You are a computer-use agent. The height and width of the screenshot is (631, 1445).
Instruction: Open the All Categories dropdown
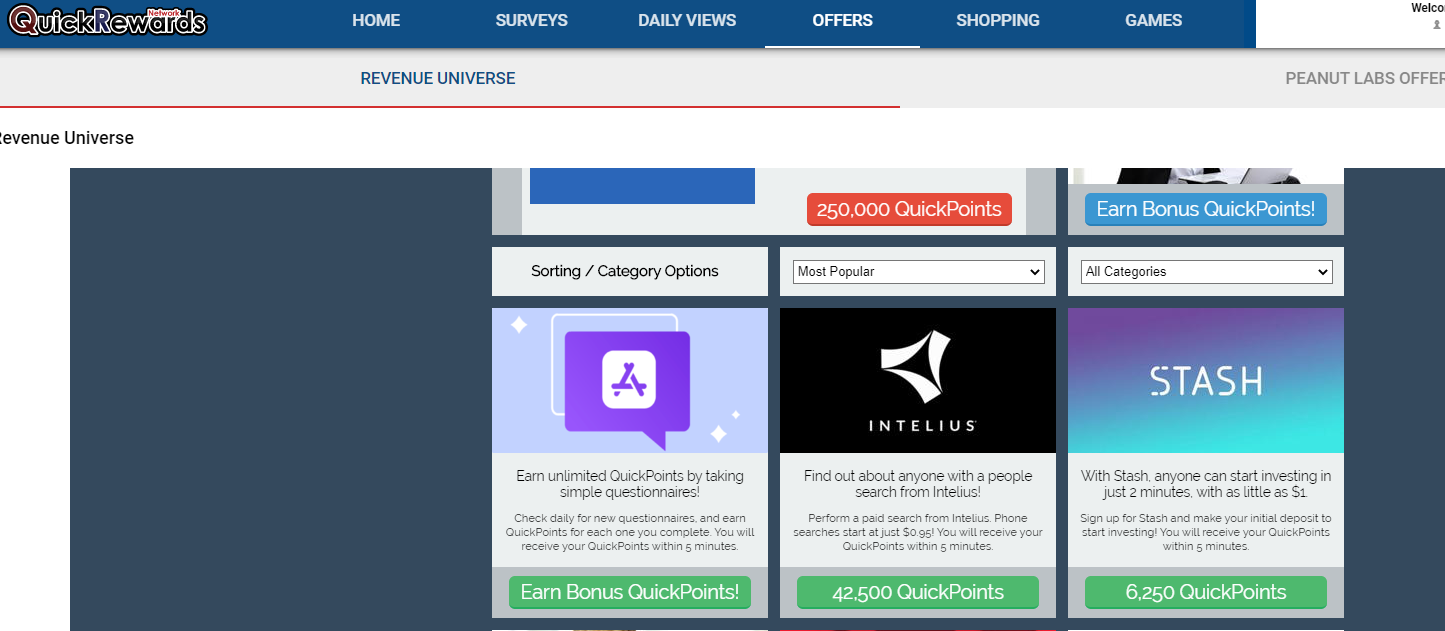click(x=1206, y=272)
